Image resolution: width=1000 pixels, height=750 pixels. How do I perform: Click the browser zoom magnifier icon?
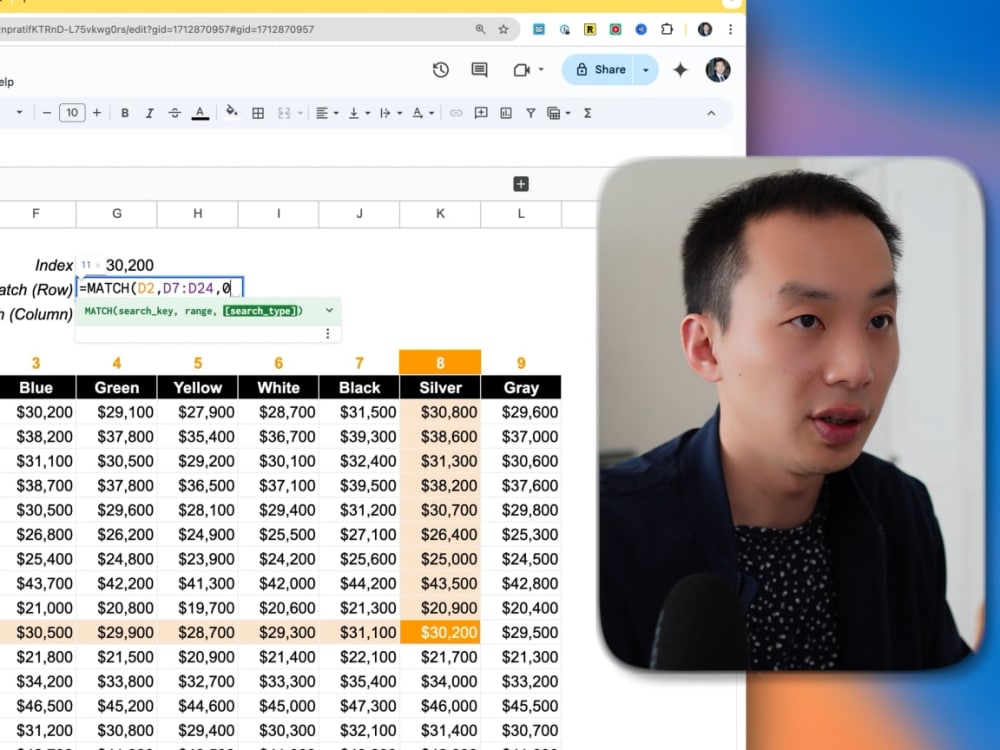pyautogui.click(x=480, y=29)
